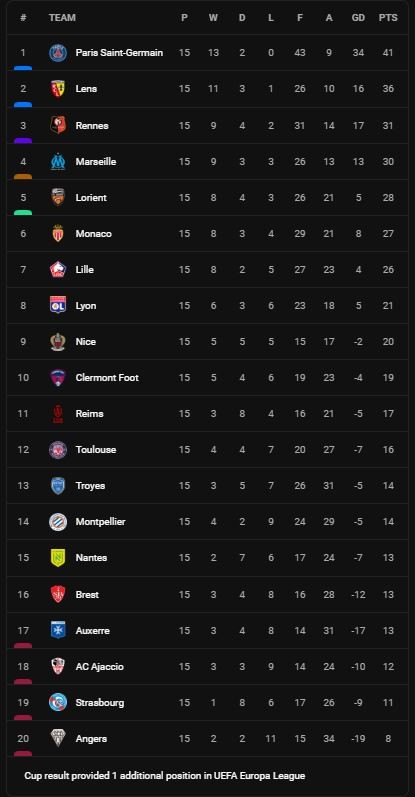Click the Montpellier round crest
This screenshot has width=415, height=797.
tap(58, 522)
